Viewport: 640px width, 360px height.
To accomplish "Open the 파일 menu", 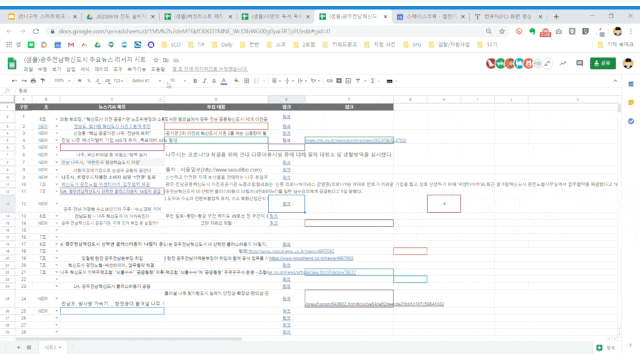I will 28,69.
